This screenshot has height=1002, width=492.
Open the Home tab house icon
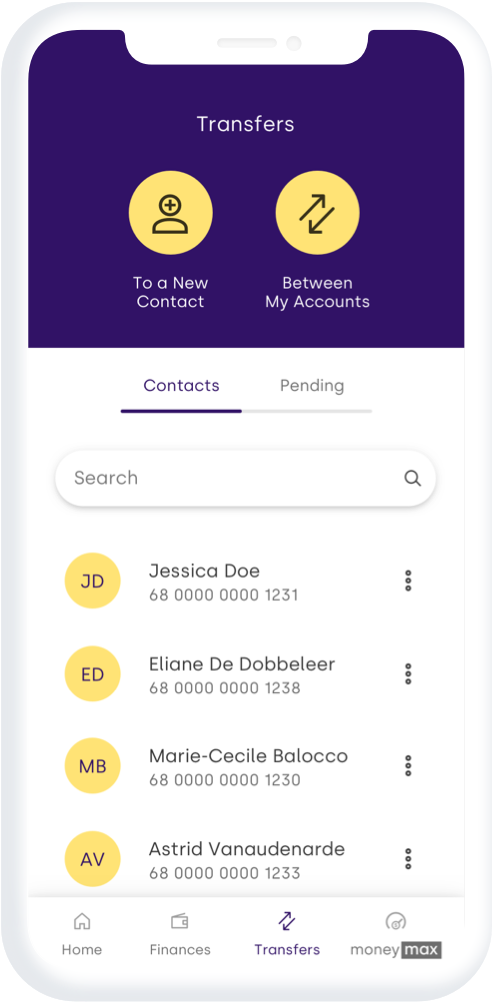click(x=82, y=921)
